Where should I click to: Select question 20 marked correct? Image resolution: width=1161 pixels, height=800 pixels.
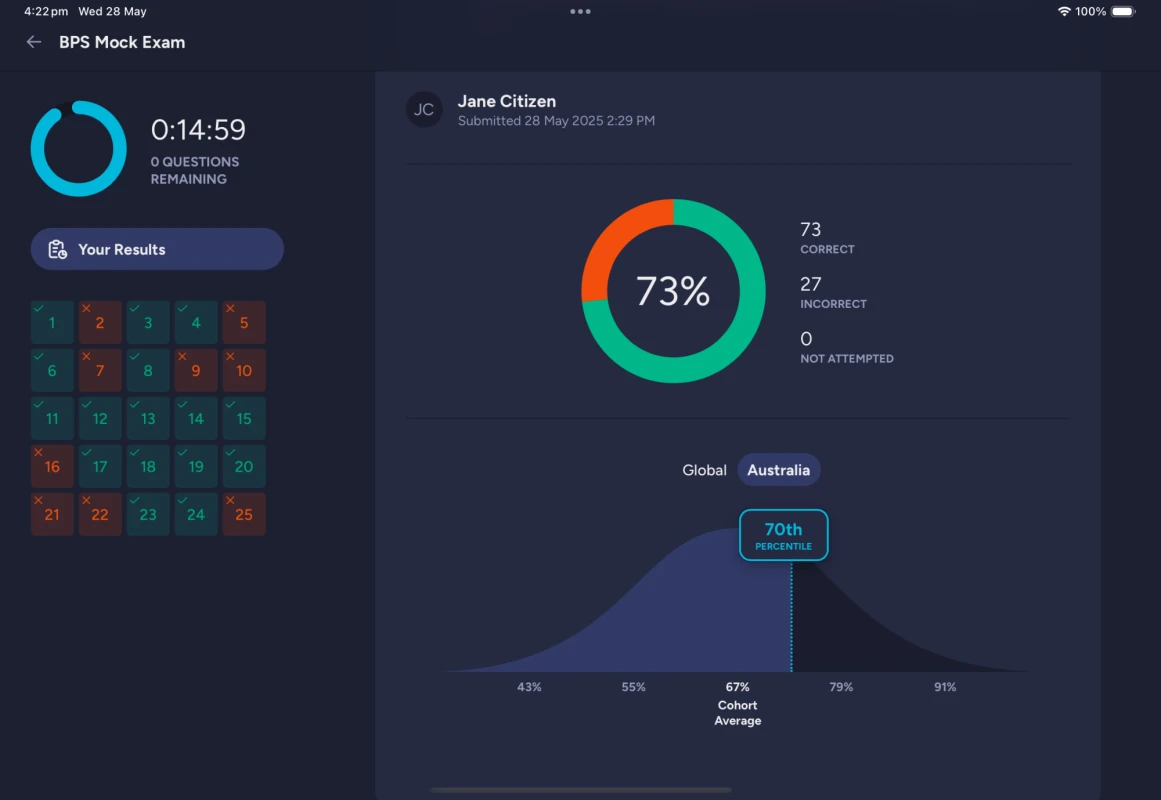(244, 466)
